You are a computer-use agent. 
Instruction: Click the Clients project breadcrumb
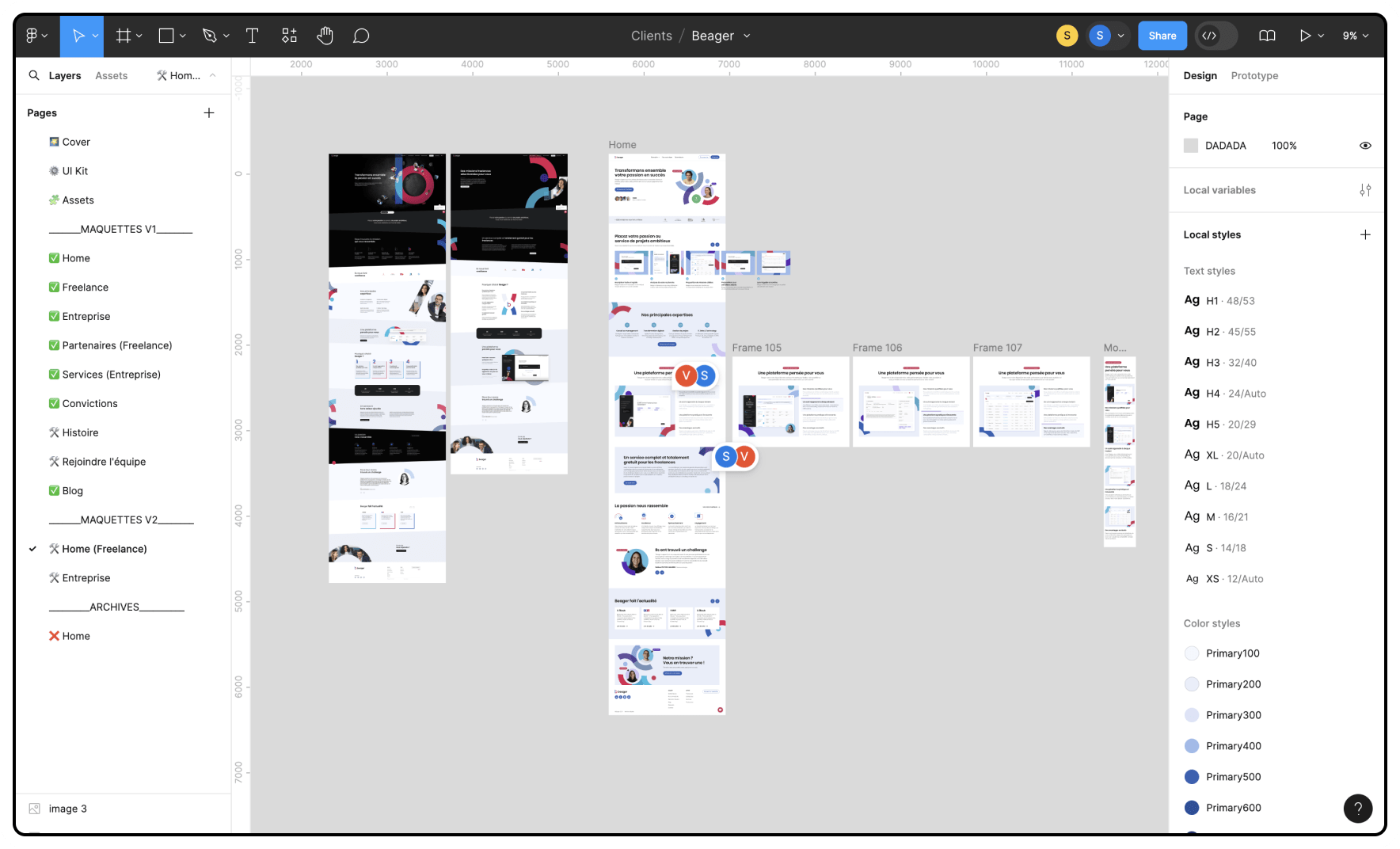[652, 36]
